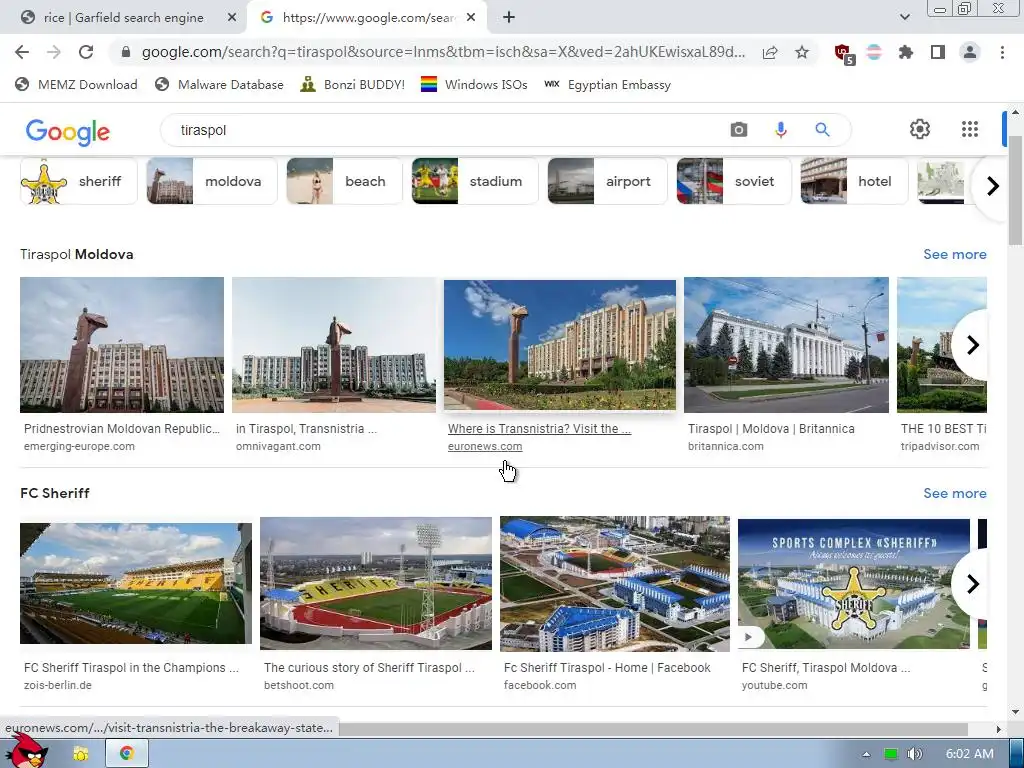Click the green network tray icon
The image size is (1024, 768).
(891, 754)
